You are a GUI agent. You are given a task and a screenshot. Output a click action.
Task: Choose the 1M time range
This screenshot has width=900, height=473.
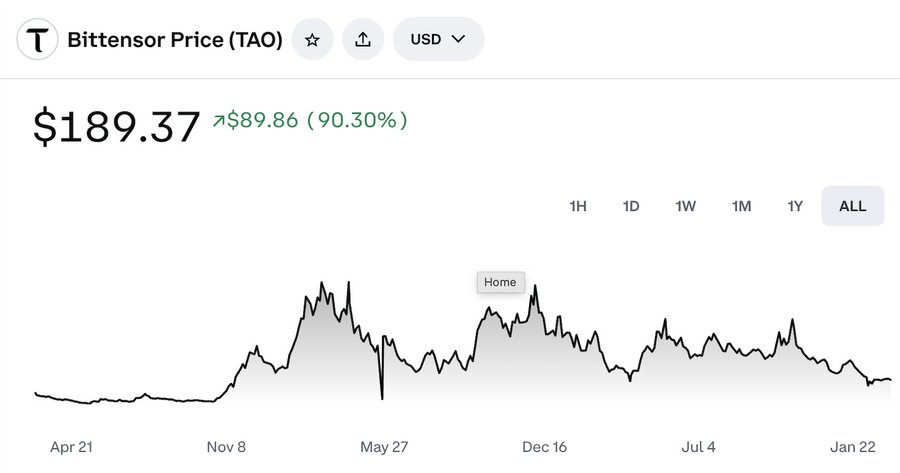coord(741,206)
